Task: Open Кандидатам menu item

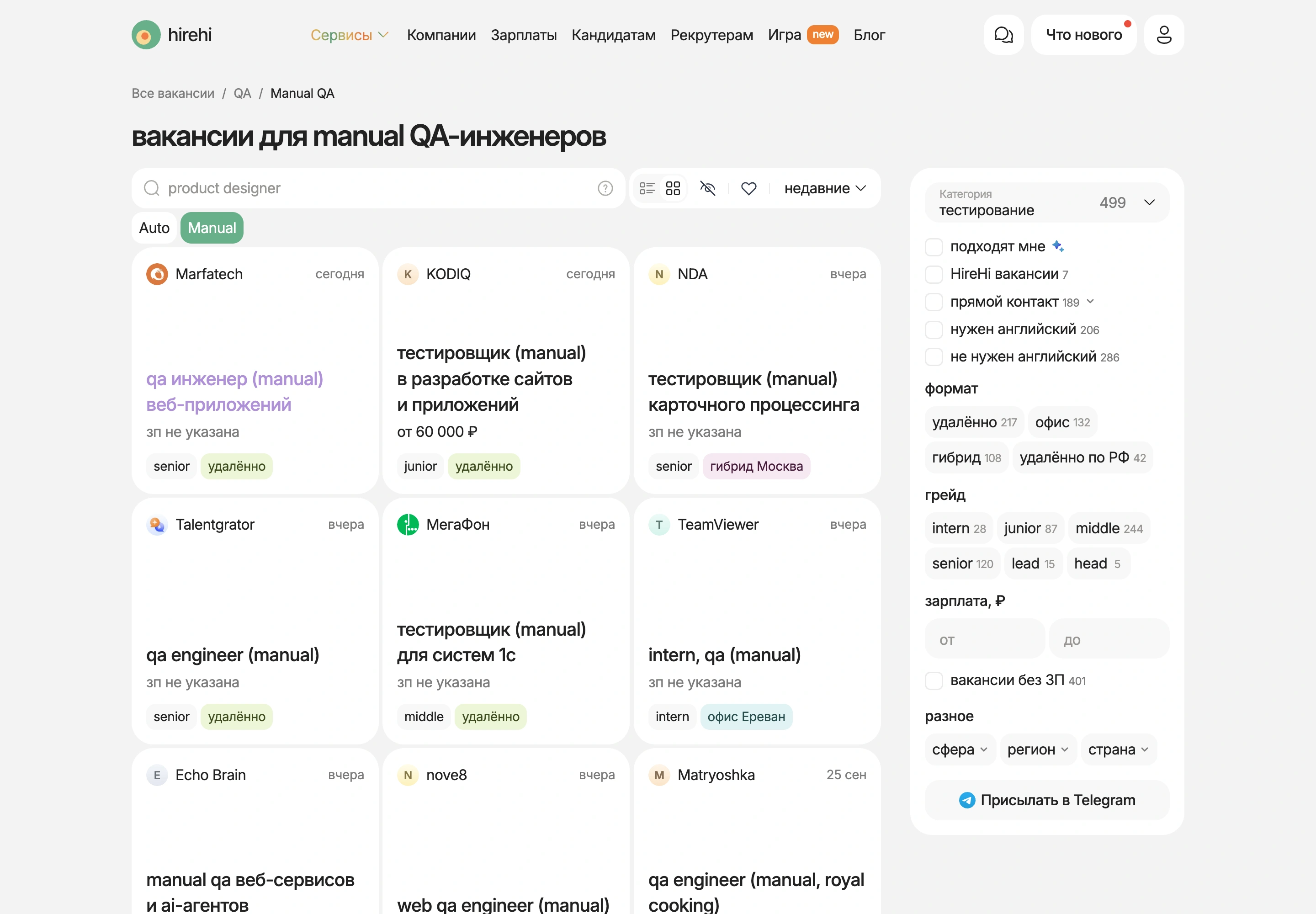Action: click(613, 35)
